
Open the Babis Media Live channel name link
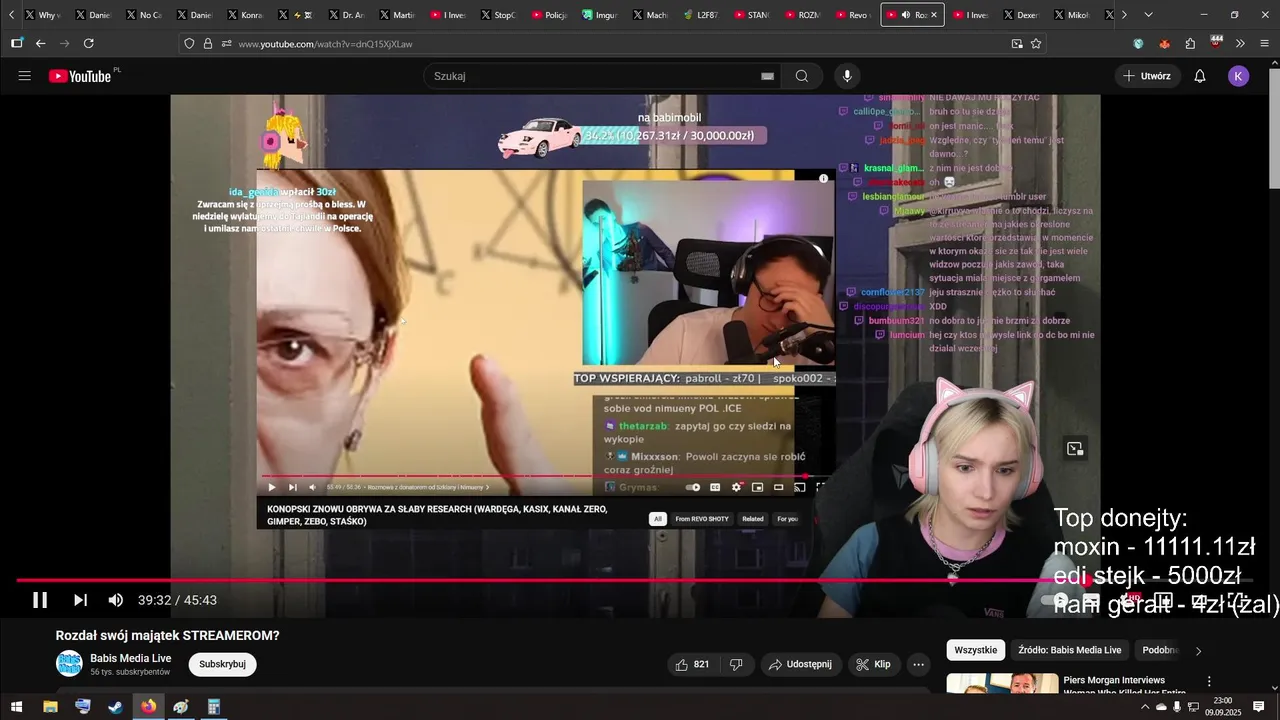(131, 658)
